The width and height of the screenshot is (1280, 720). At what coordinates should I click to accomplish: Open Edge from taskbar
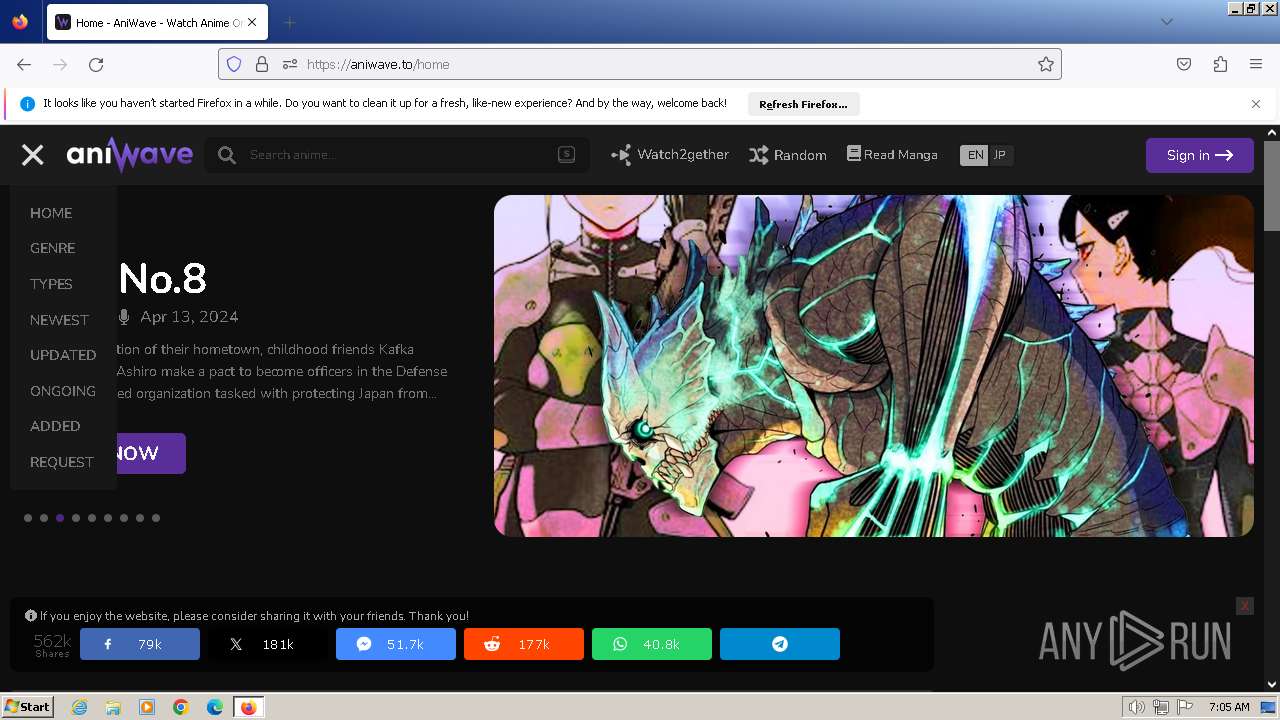[x=215, y=707]
